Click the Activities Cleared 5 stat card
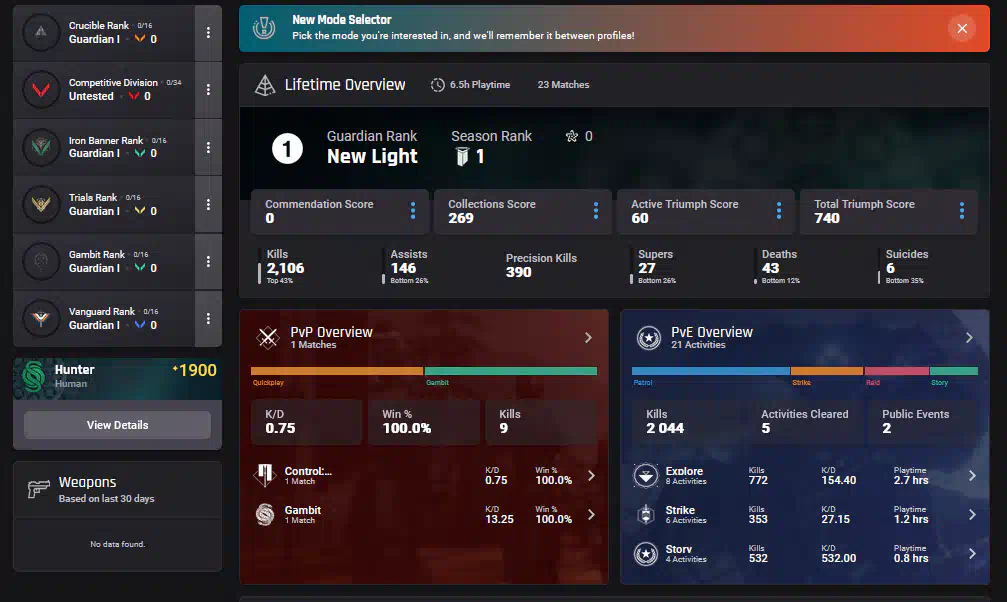The image size is (1007, 602). click(805, 421)
